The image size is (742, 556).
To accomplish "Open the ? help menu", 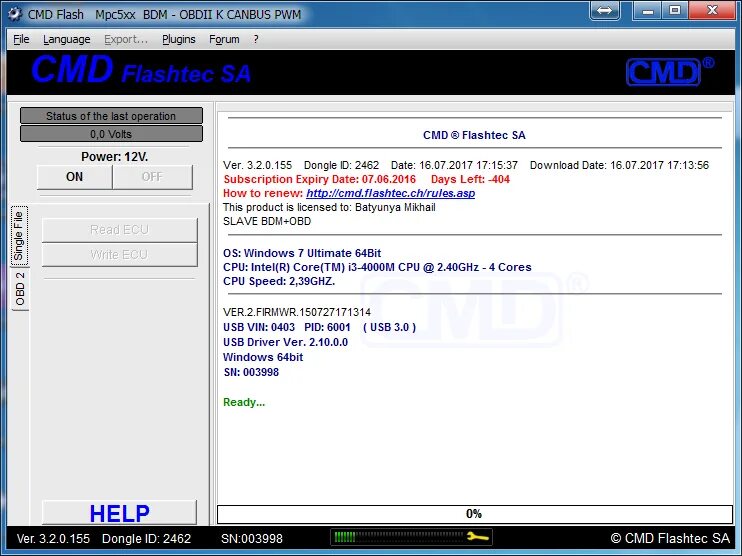I will pyautogui.click(x=256, y=39).
